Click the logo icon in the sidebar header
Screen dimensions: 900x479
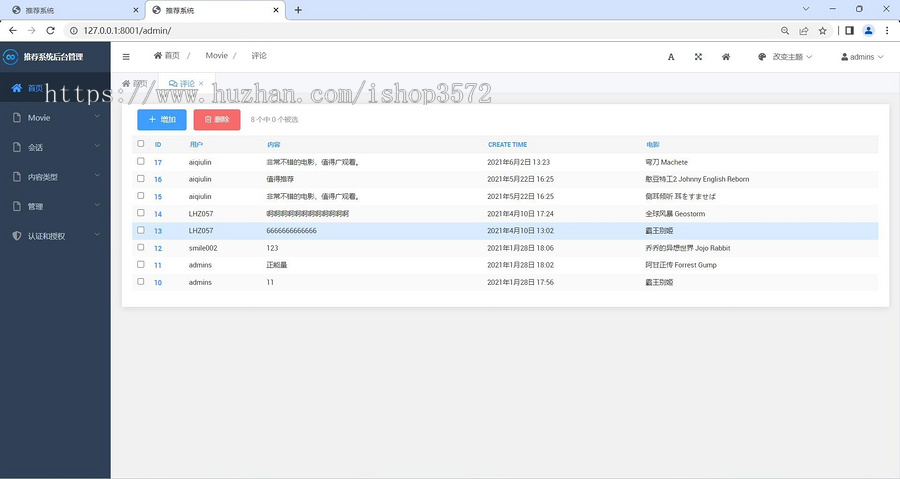tap(10, 57)
